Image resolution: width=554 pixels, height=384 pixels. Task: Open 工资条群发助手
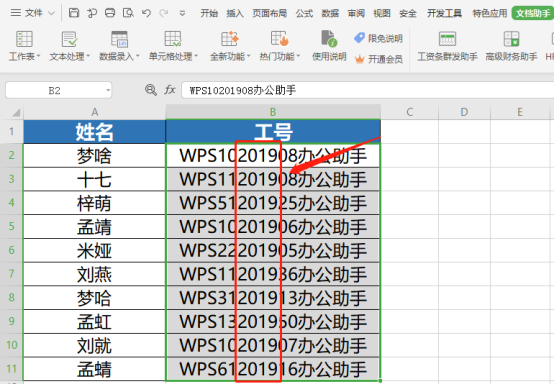[x=447, y=46]
